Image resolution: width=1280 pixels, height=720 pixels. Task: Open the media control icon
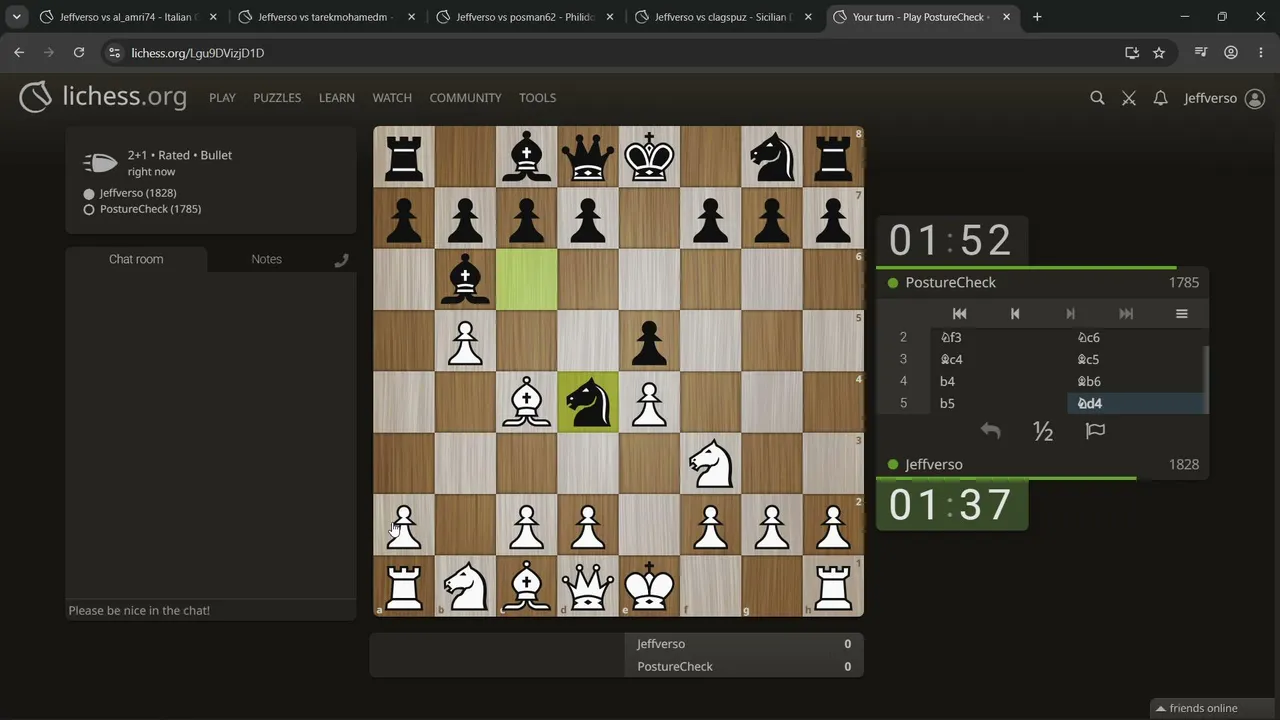1201,53
